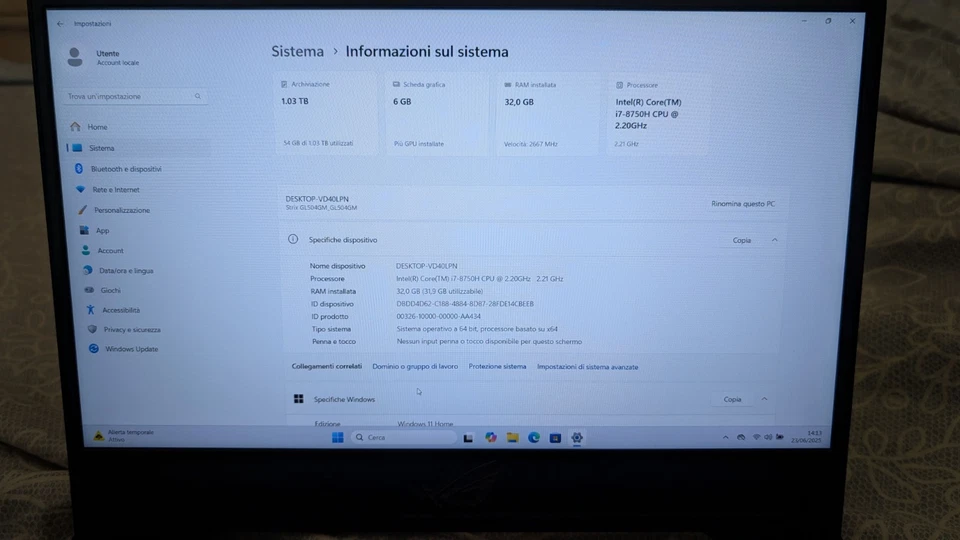Select Sistema in the sidebar

coord(138,148)
